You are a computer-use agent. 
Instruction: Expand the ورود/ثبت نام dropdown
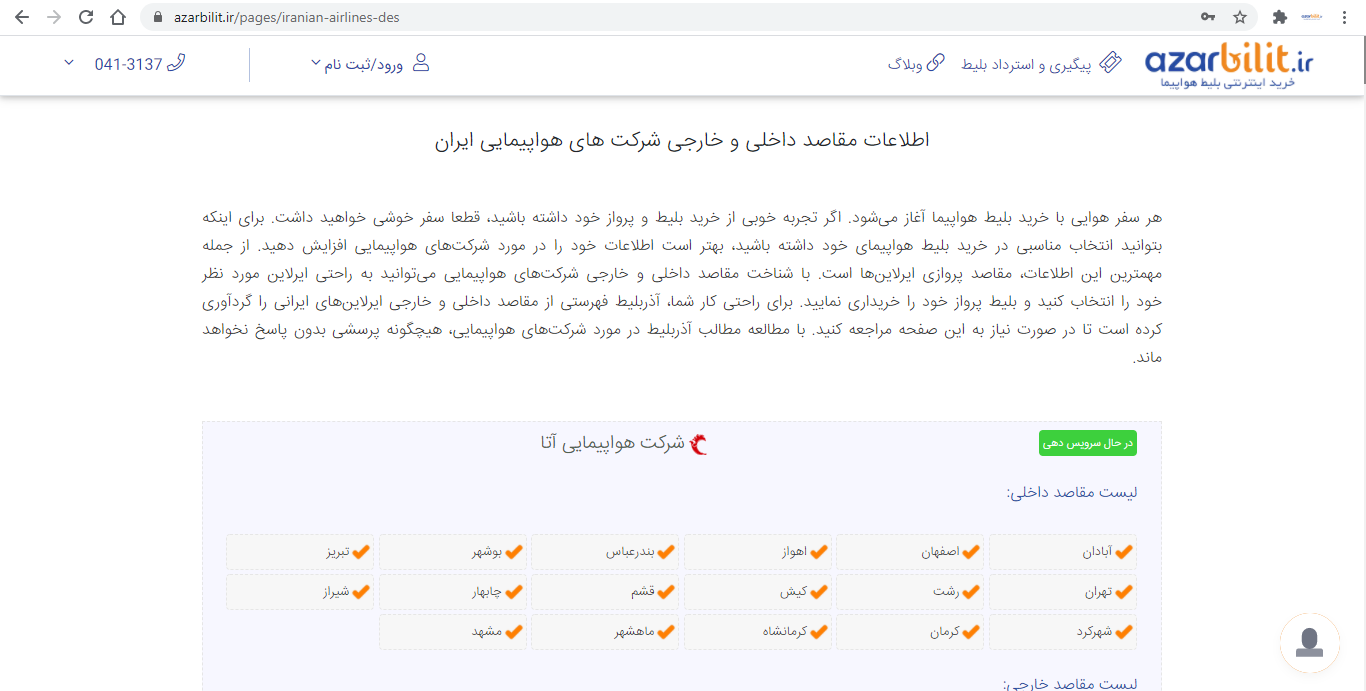click(316, 64)
